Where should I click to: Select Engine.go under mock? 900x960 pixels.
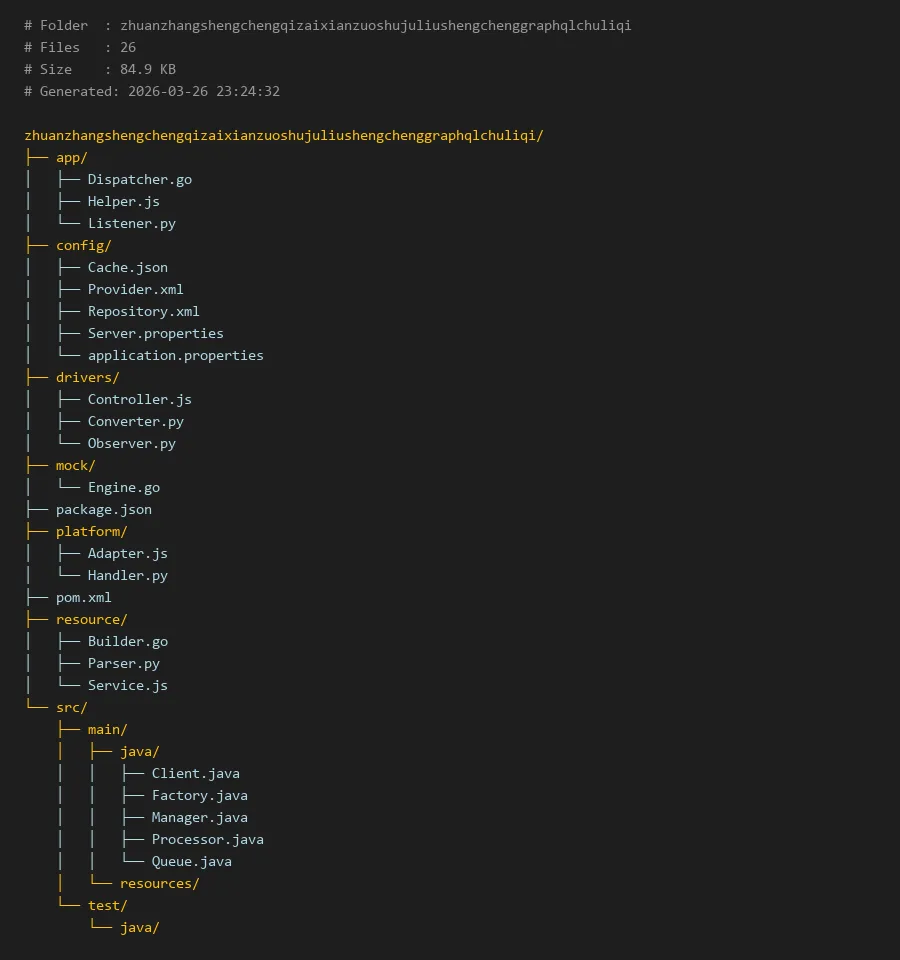click(123, 488)
